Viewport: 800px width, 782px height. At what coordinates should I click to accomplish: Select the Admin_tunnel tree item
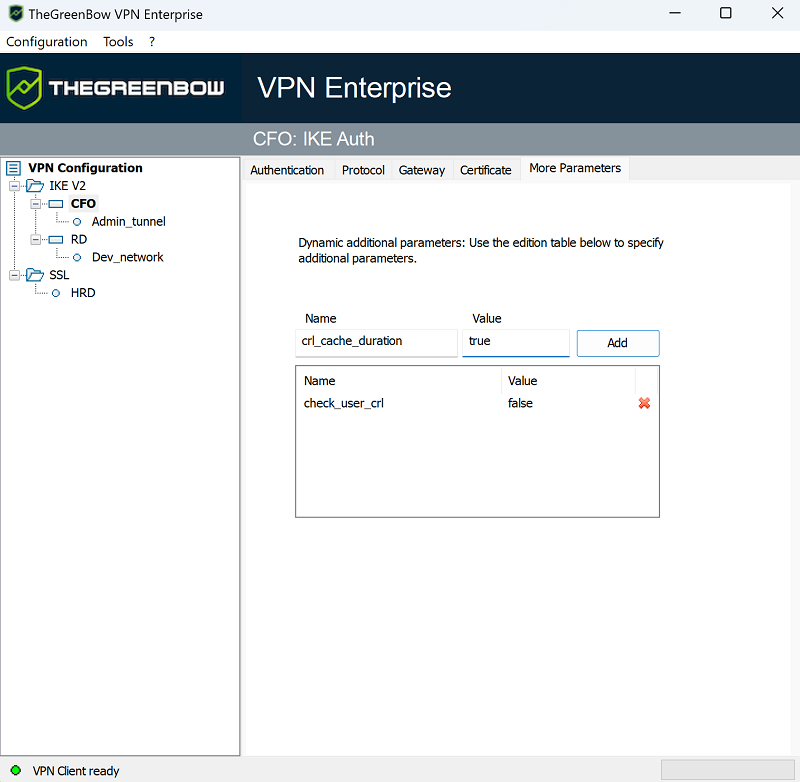click(129, 221)
